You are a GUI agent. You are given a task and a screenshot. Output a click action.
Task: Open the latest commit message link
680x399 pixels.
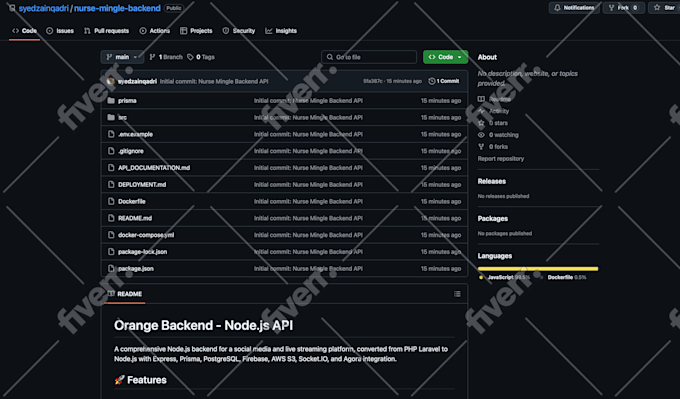214,81
